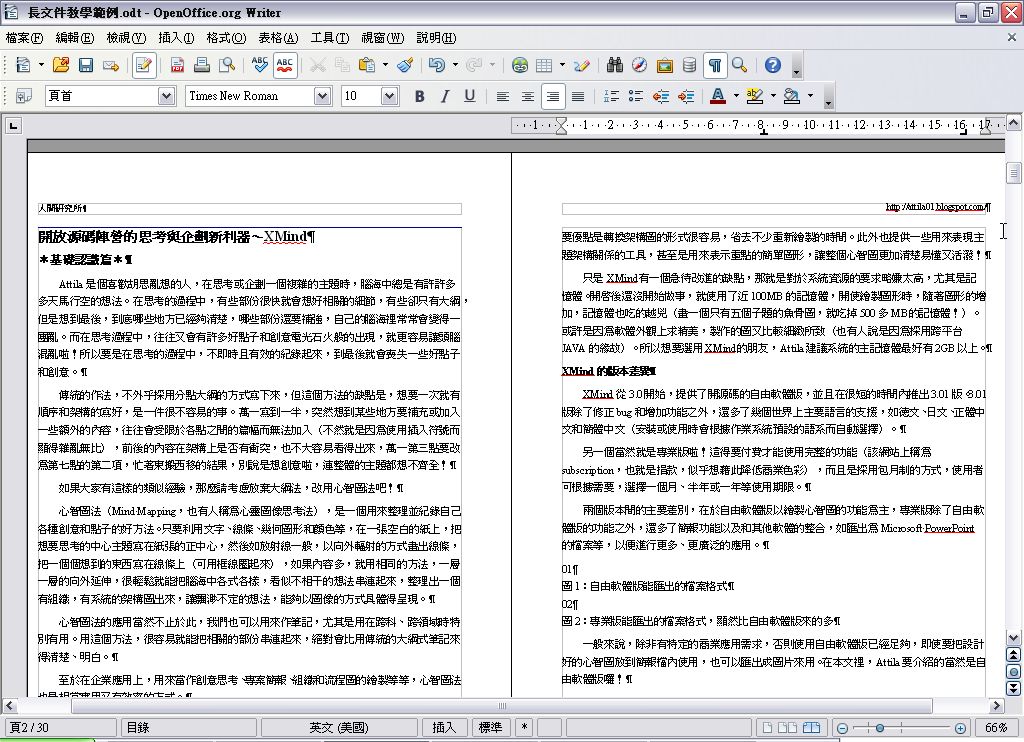Click the Print file directly icon

point(202,65)
